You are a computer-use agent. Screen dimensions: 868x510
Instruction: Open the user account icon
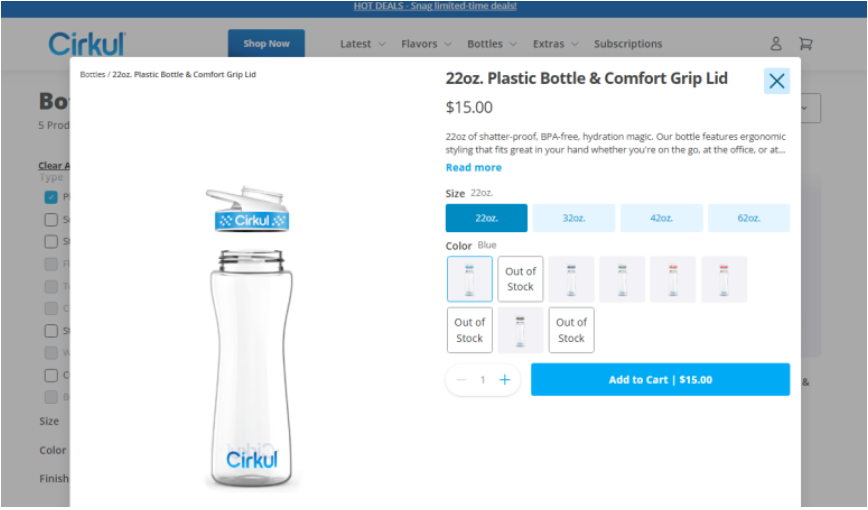point(776,44)
